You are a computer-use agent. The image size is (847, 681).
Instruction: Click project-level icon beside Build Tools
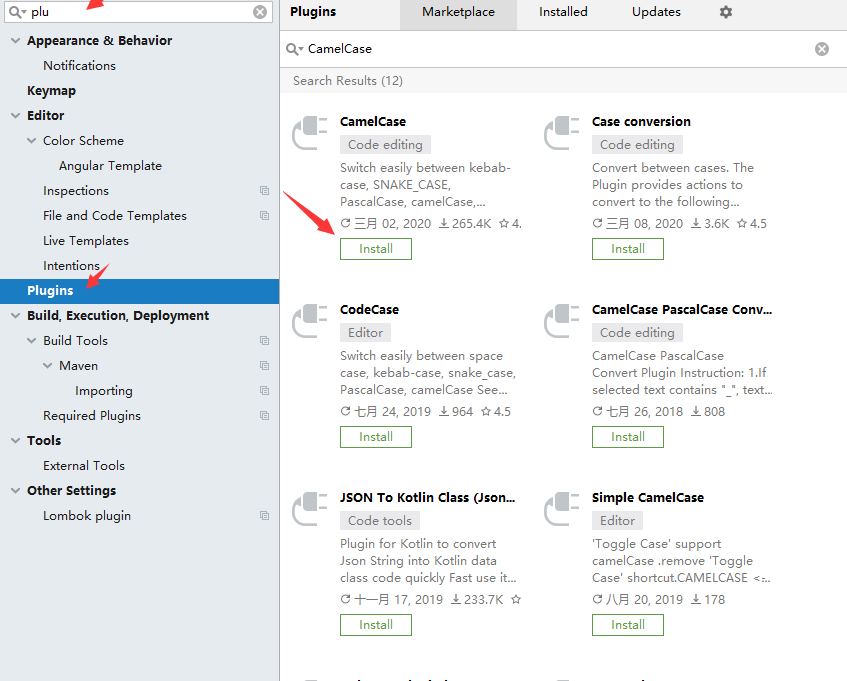[x=264, y=341]
